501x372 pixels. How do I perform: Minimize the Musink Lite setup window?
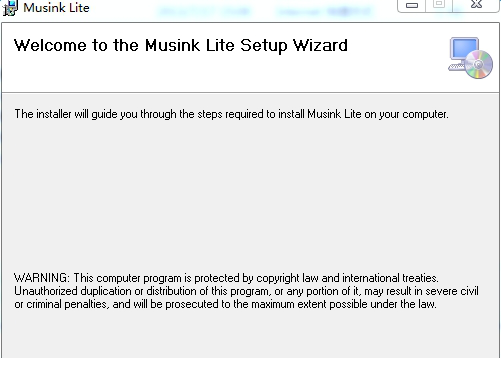pos(412,6)
